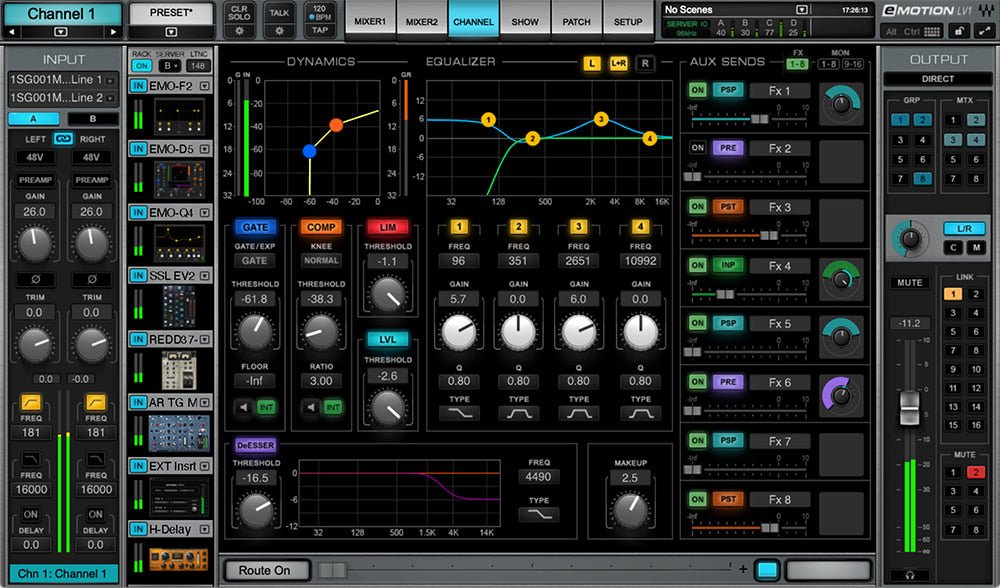Viewport: 1000px width, 588px height.
Task: Select the FX 1-8 aux sends tab
Action: [x=797, y=64]
